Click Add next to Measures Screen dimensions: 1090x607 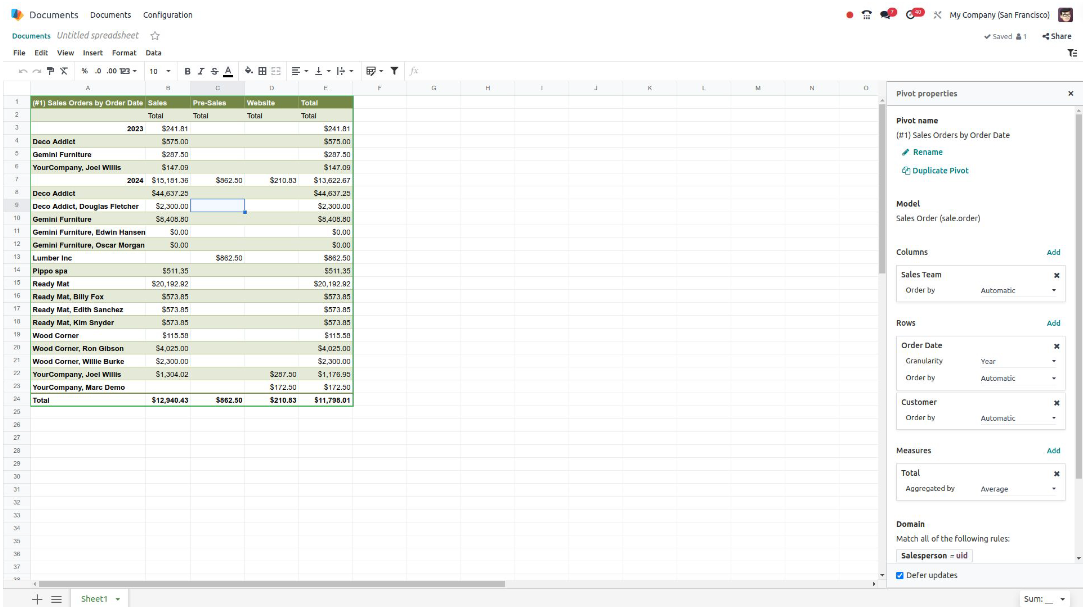pos(1053,451)
